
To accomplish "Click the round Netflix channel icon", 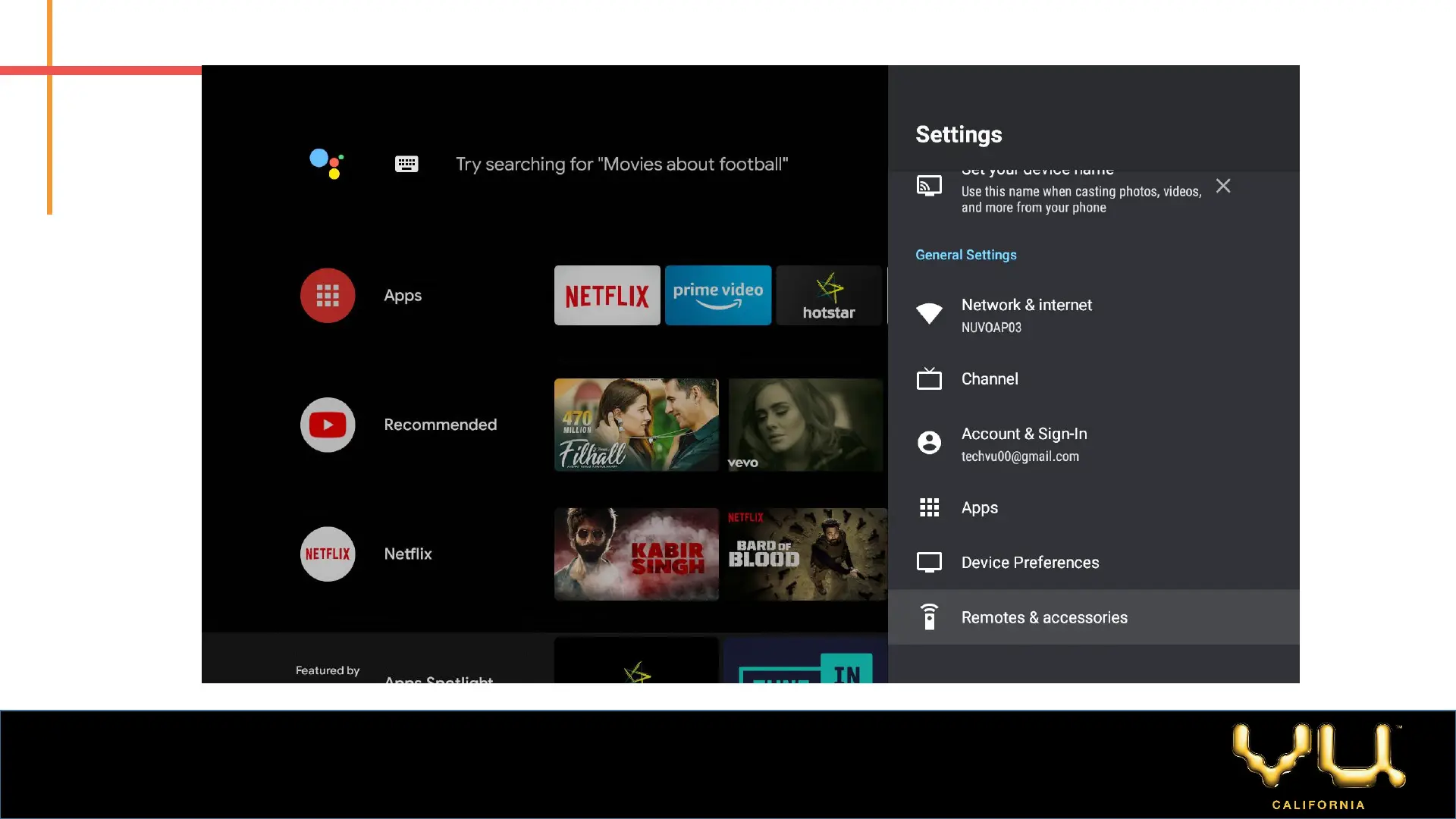I will (328, 554).
